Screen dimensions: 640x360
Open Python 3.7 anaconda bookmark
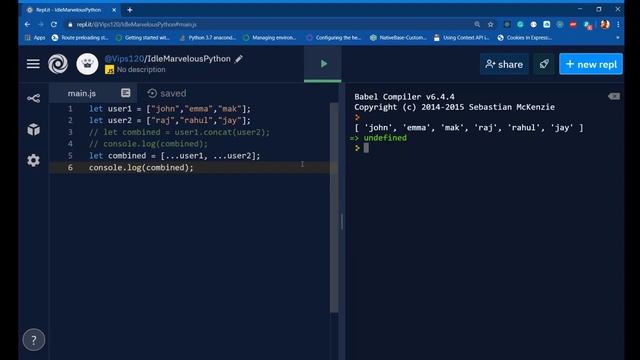tap(207, 38)
